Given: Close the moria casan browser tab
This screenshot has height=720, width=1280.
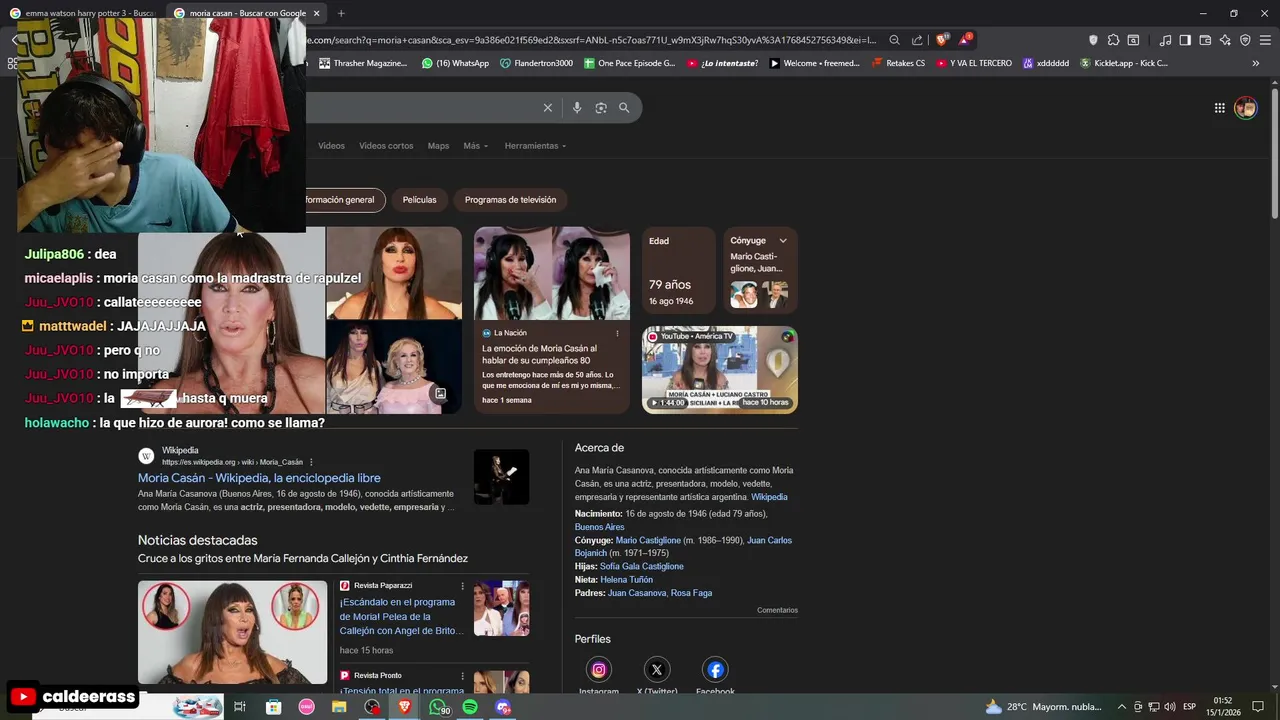Looking at the screenshot, I should [x=317, y=13].
